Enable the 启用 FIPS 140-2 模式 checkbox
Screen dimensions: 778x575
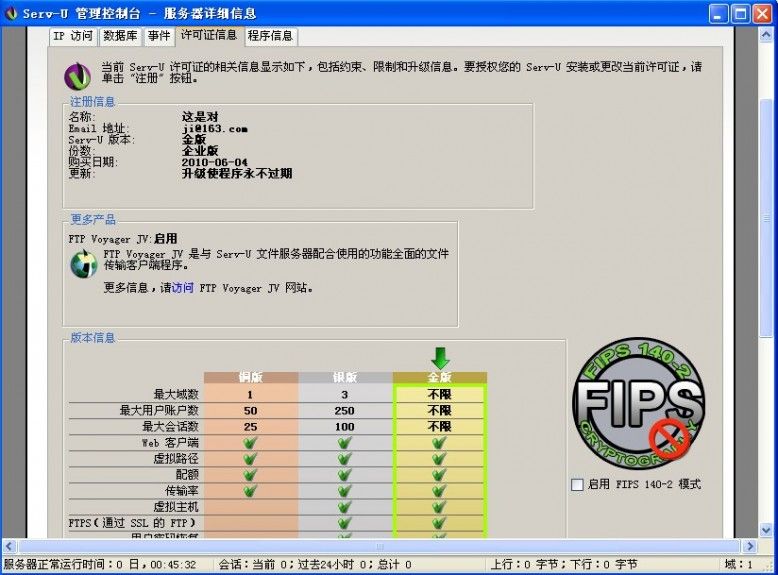tap(577, 484)
